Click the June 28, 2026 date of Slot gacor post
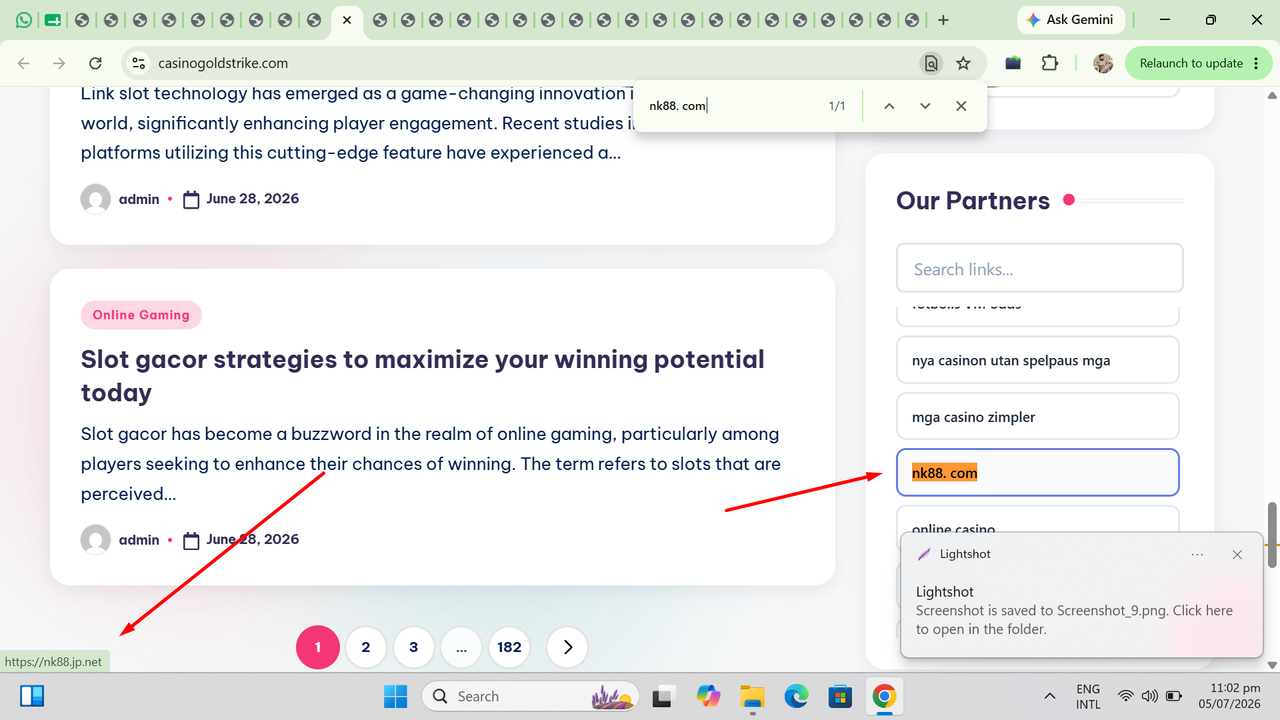1280x720 pixels. (x=252, y=539)
